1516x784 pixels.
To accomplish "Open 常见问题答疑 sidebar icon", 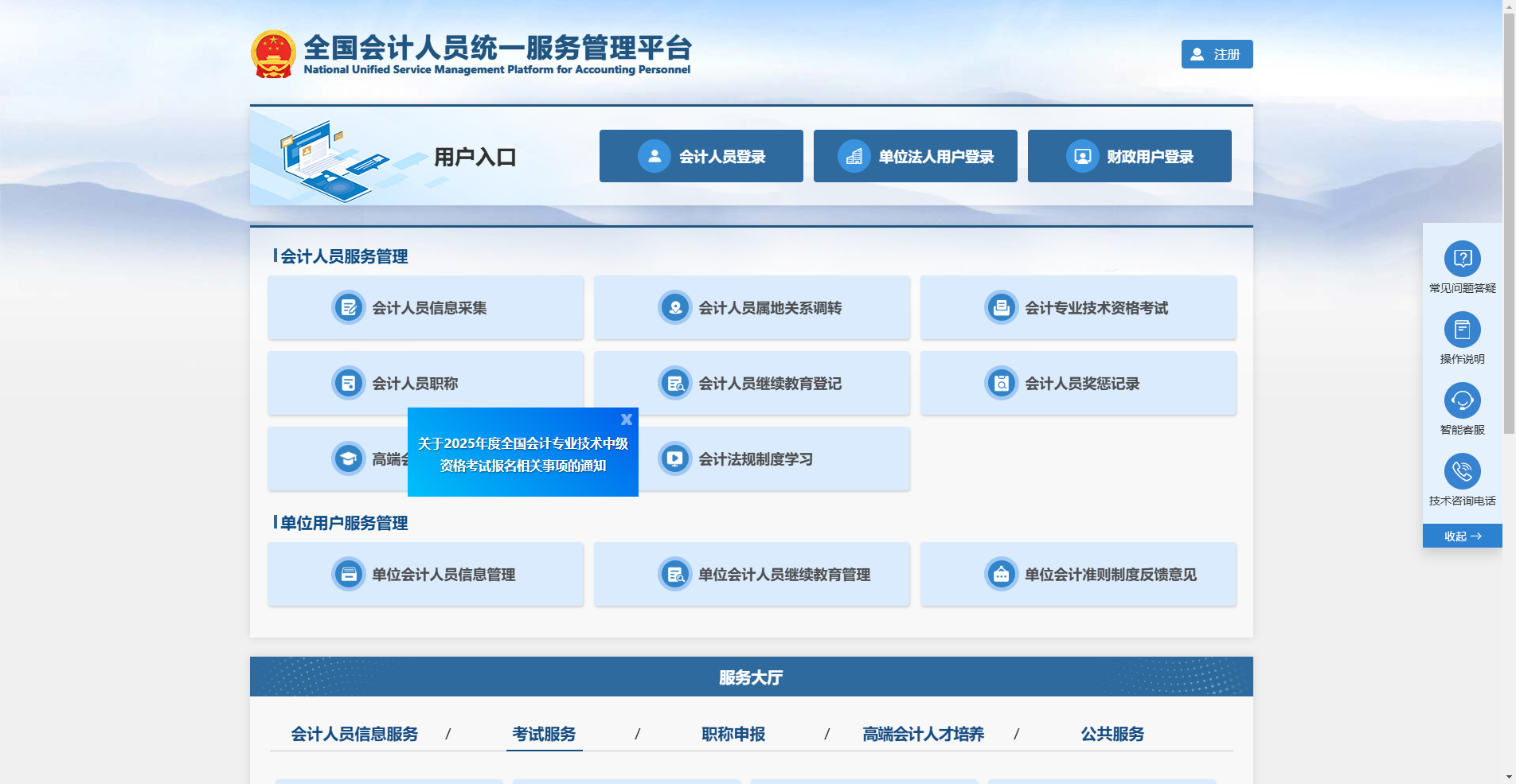I will (1462, 259).
